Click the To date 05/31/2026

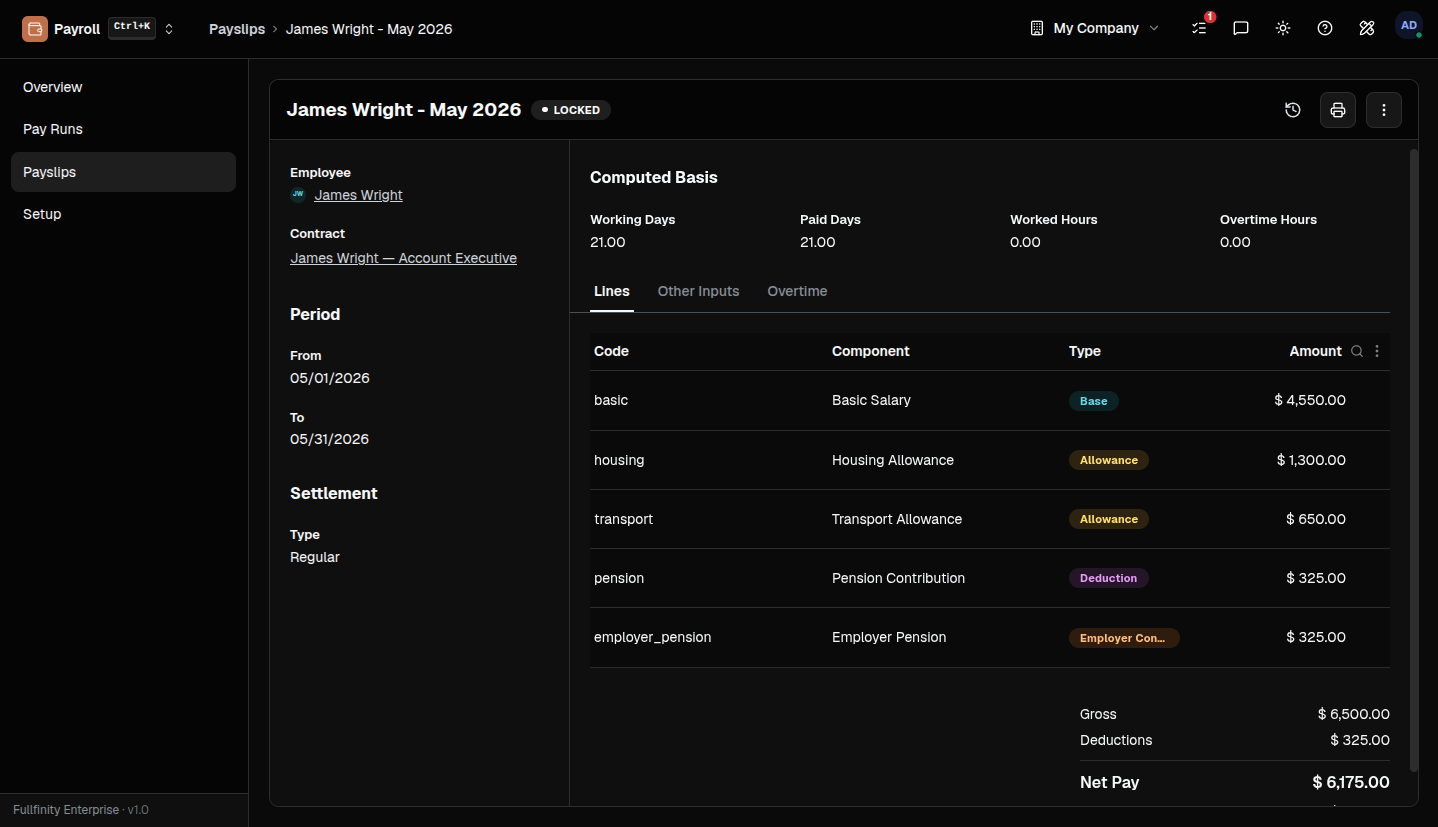(x=330, y=439)
